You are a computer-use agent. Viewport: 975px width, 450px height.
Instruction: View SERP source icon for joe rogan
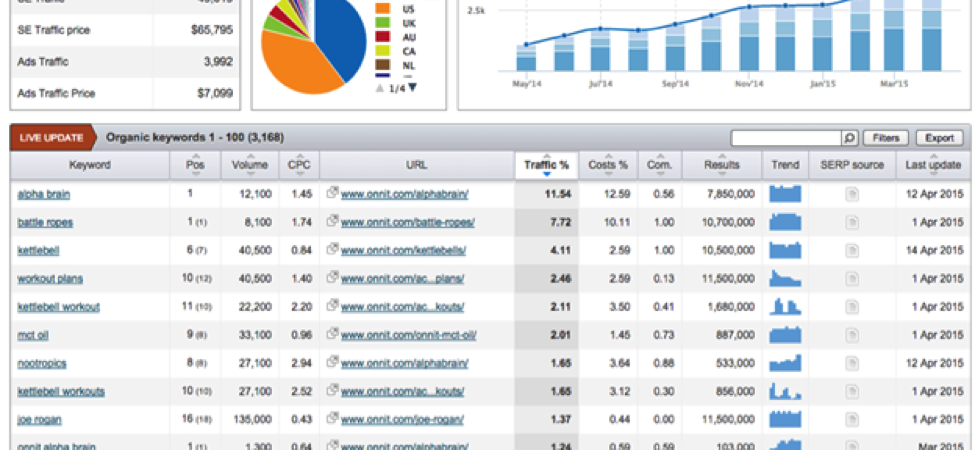[852, 420]
